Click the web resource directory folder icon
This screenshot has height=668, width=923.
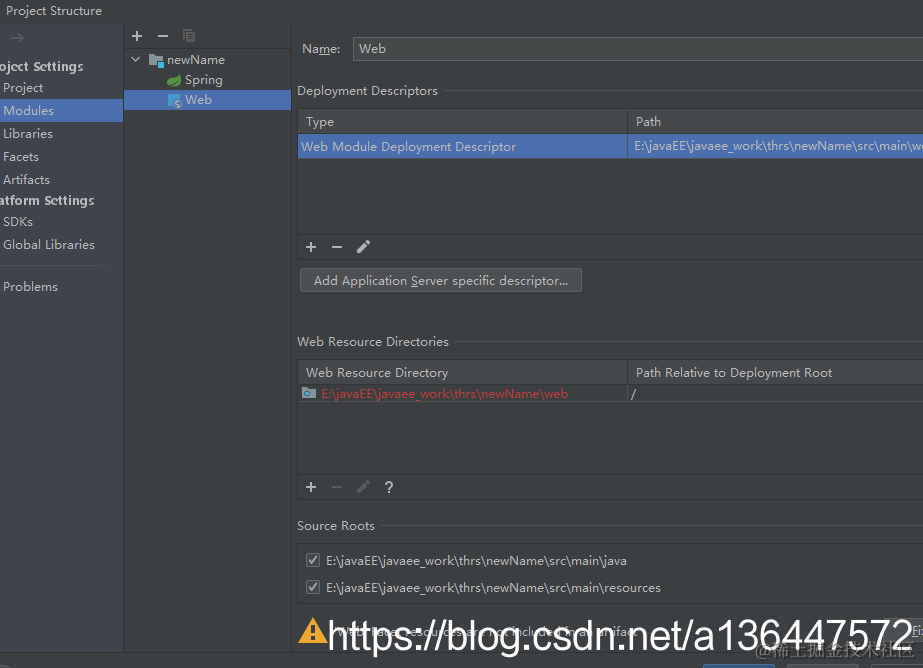click(x=309, y=393)
